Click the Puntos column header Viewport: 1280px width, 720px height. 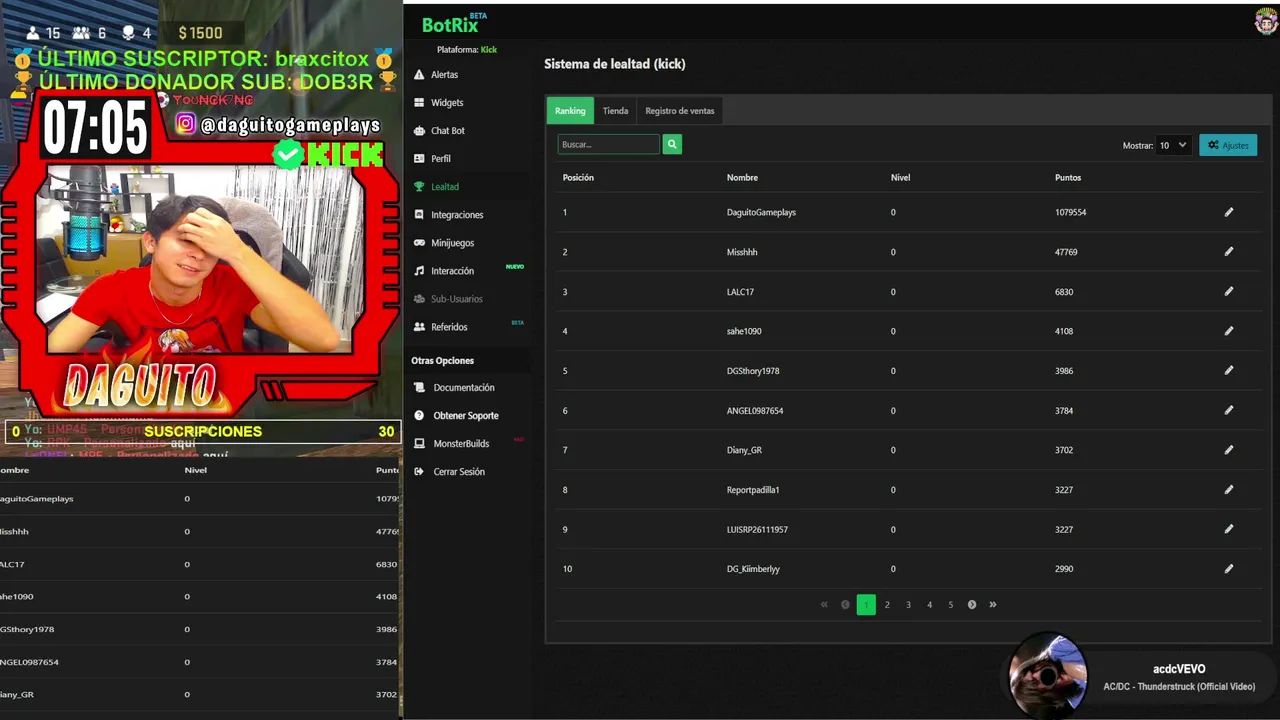coord(1068,178)
